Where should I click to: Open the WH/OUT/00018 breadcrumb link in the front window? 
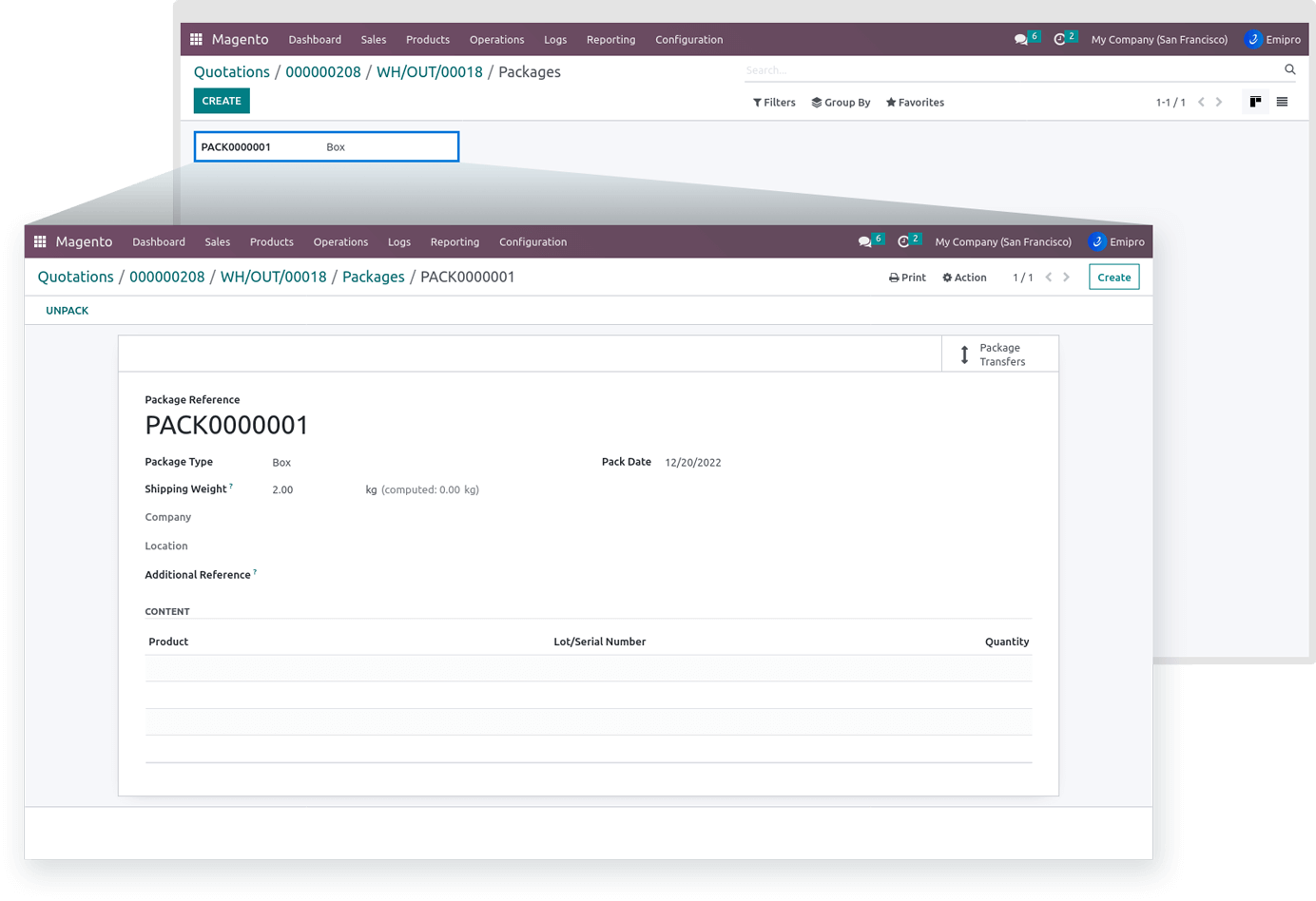(x=273, y=278)
